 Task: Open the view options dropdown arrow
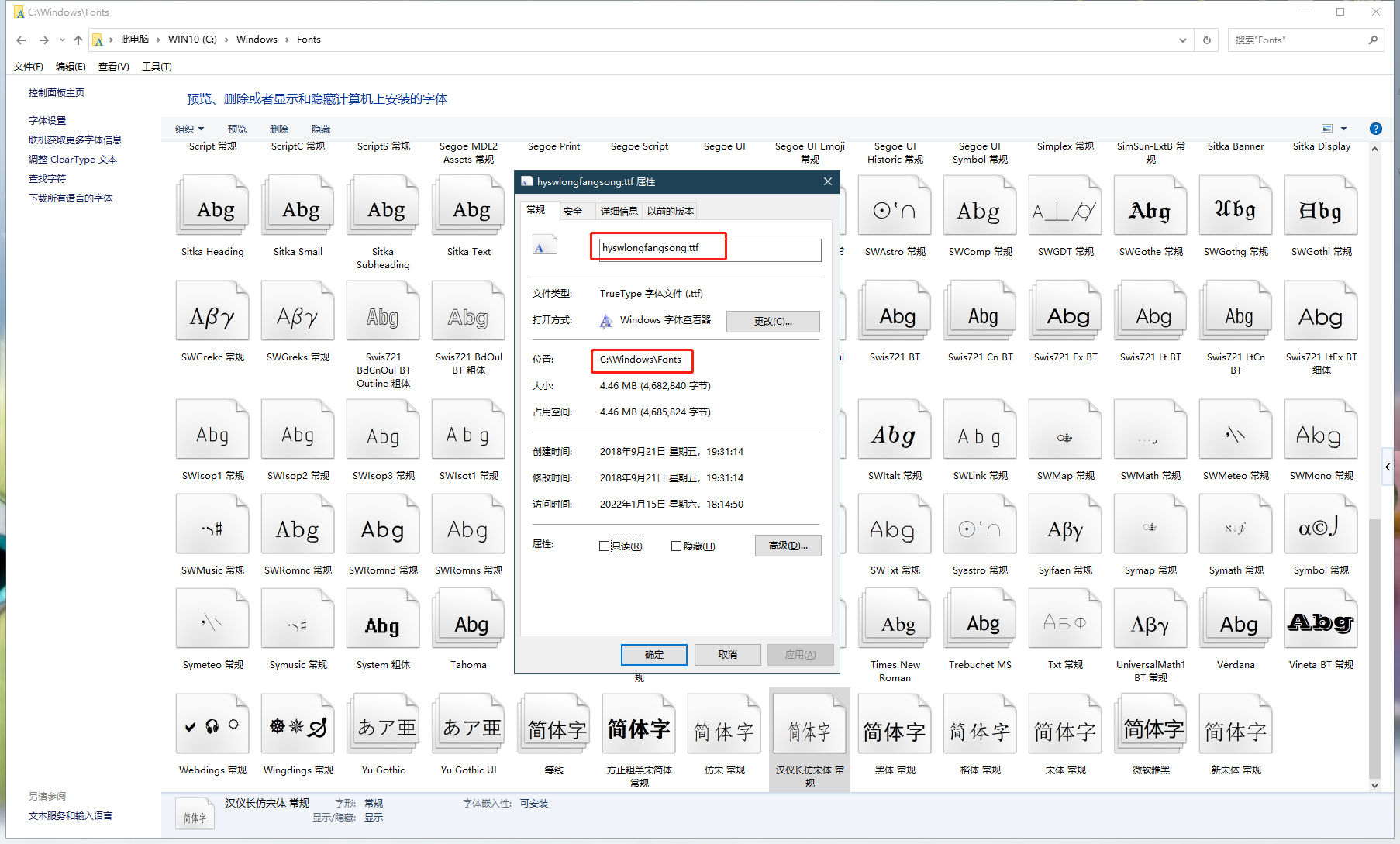[1343, 129]
